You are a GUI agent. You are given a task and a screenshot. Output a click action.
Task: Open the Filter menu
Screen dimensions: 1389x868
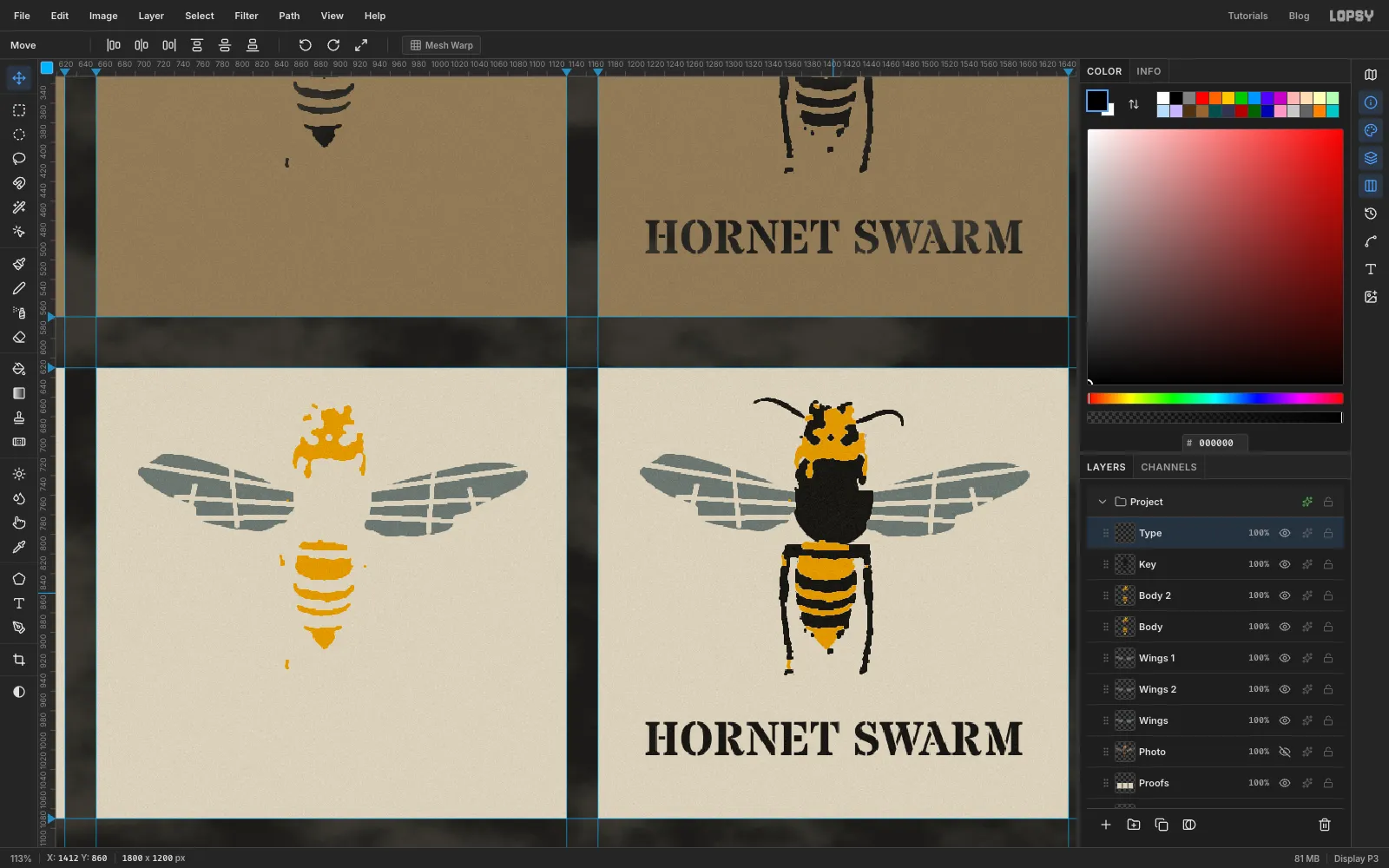247,16
